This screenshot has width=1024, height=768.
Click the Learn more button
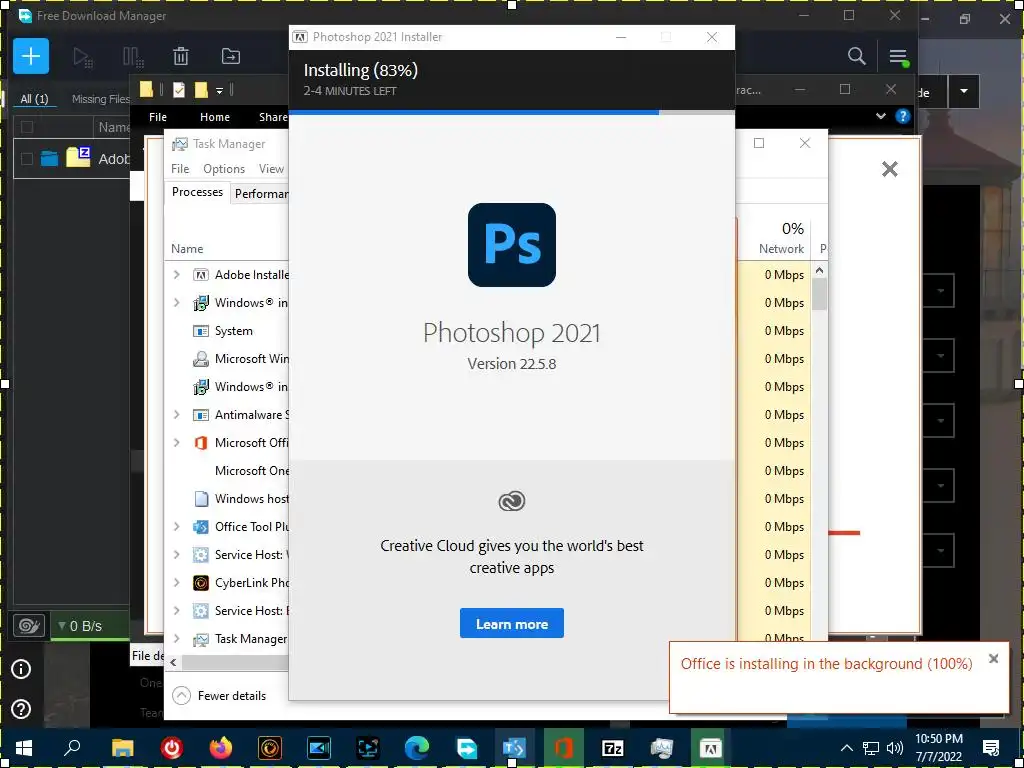point(512,624)
